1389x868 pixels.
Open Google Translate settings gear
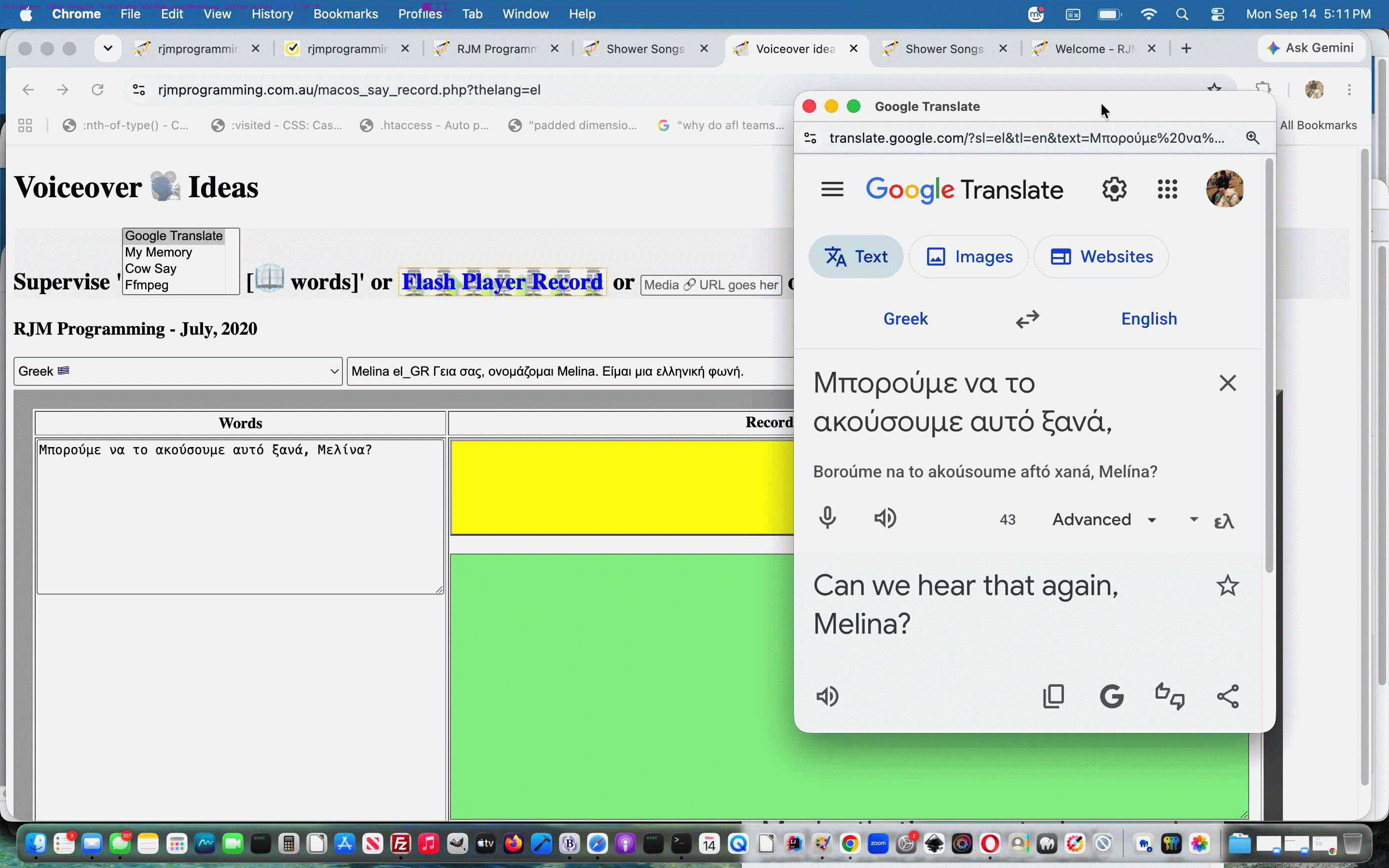pyautogui.click(x=1114, y=189)
